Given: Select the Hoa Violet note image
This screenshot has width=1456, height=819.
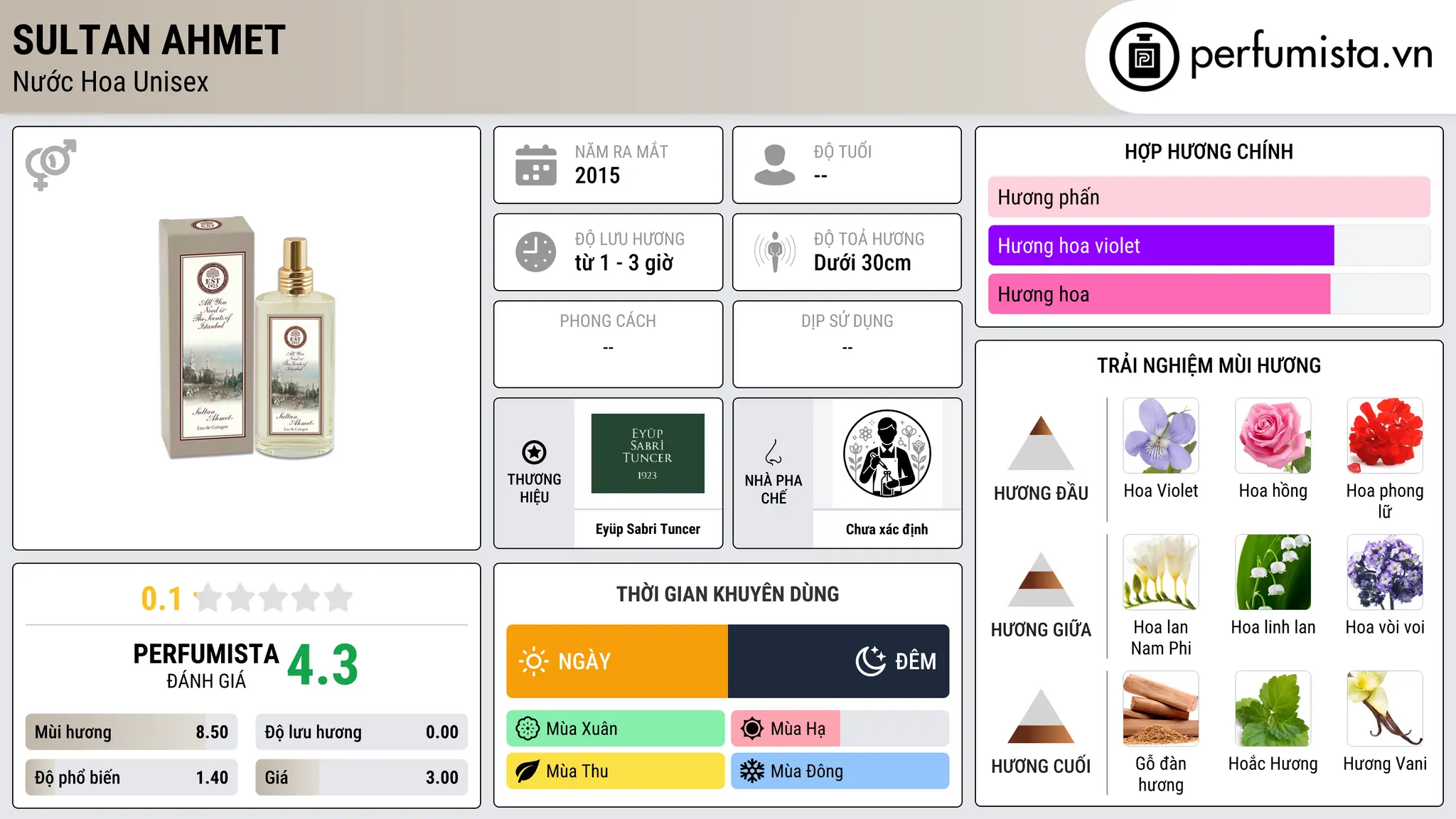Looking at the screenshot, I should click(1161, 436).
